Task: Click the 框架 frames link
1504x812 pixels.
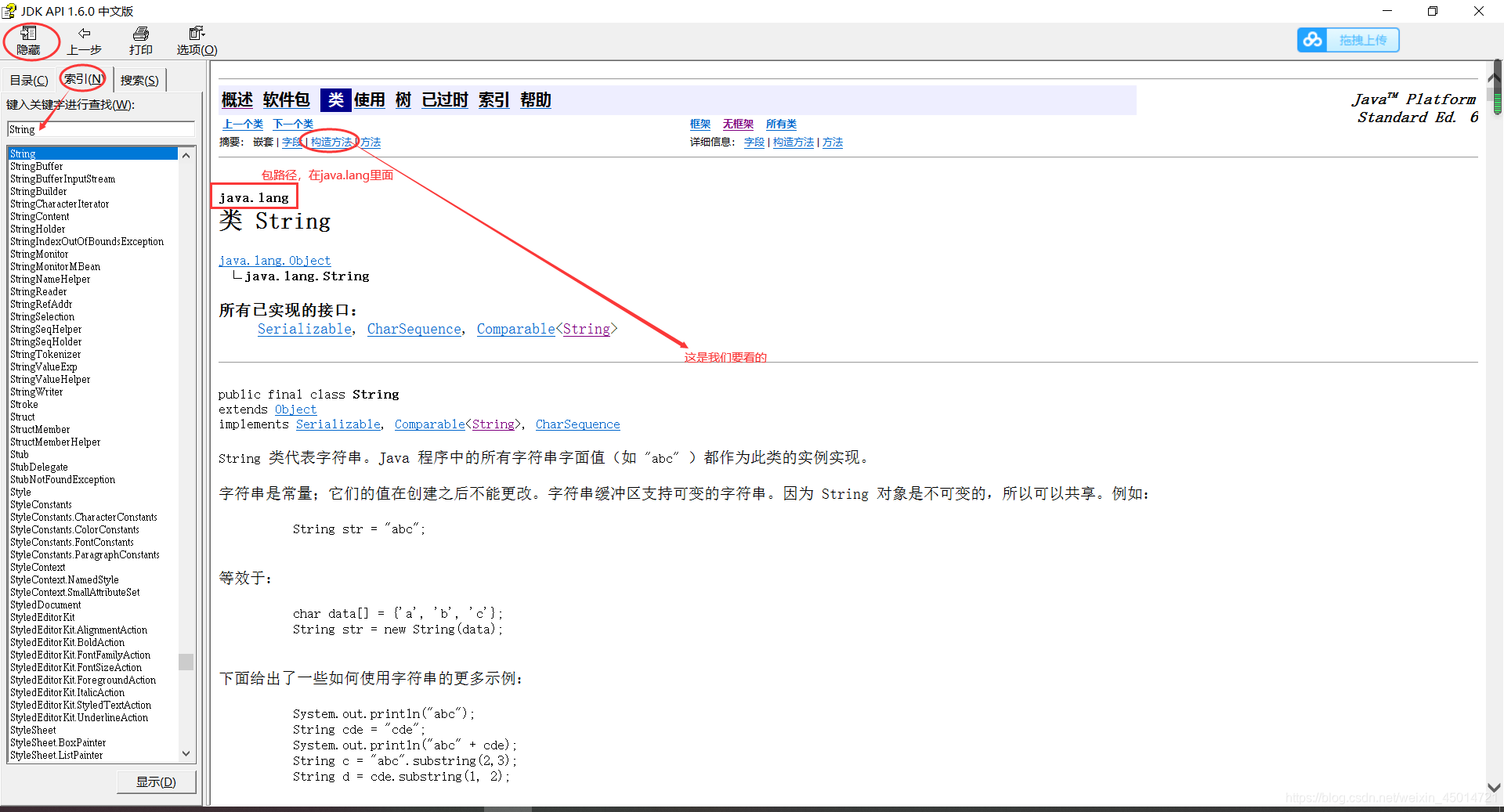Action: pos(700,124)
